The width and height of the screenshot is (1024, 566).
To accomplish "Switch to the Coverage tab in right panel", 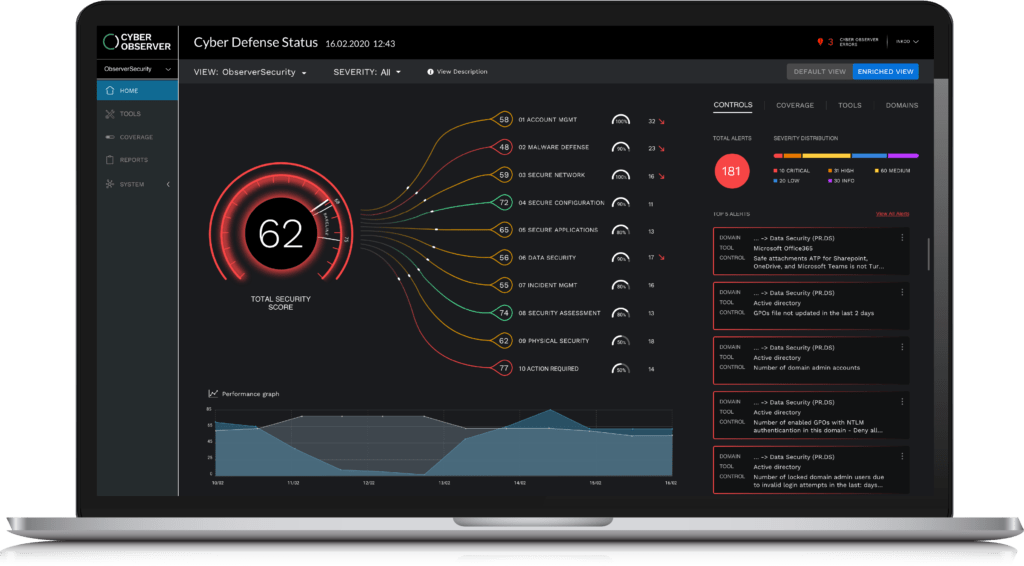I will pos(795,105).
